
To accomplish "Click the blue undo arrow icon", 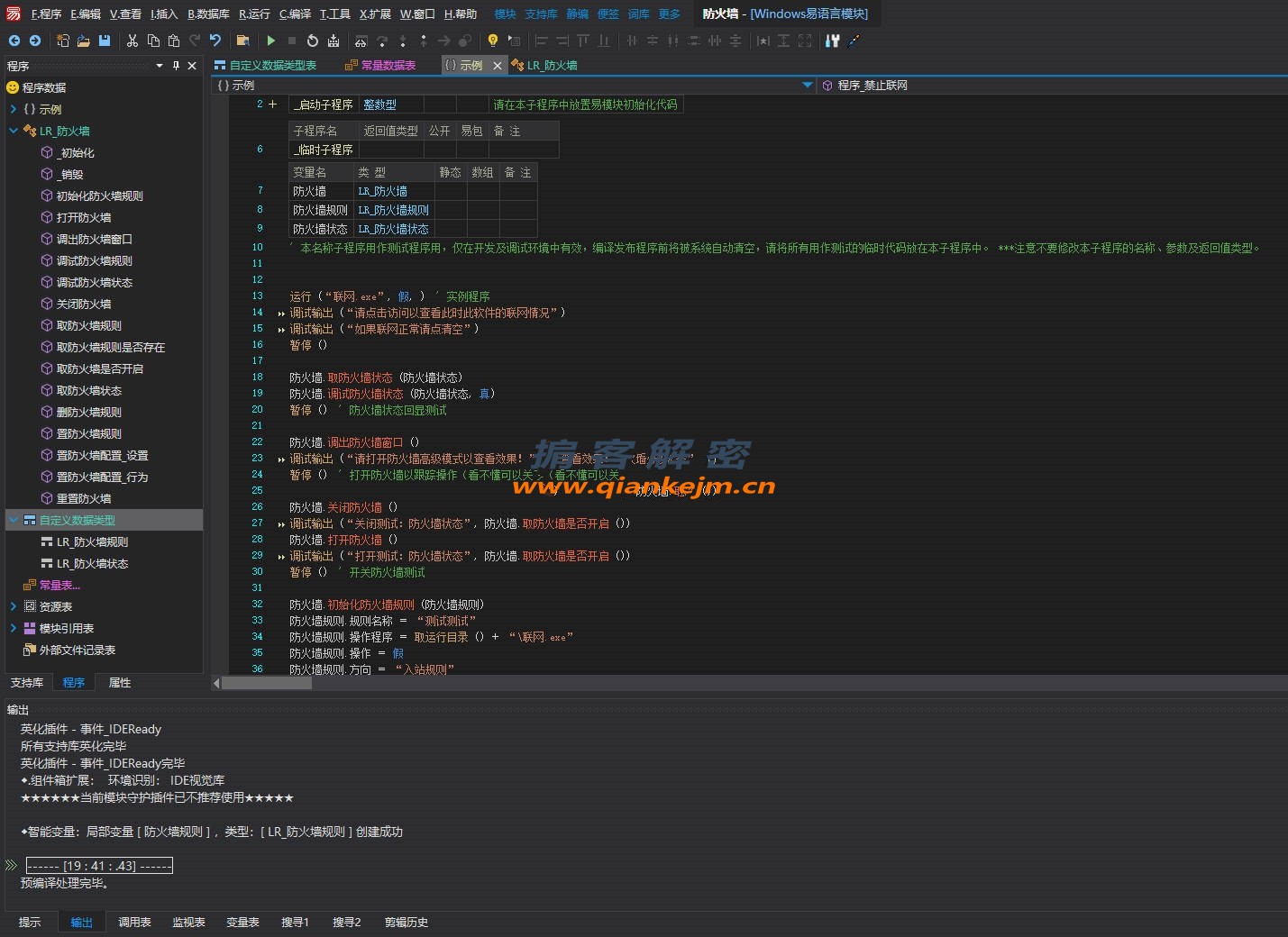I will tap(215, 41).
